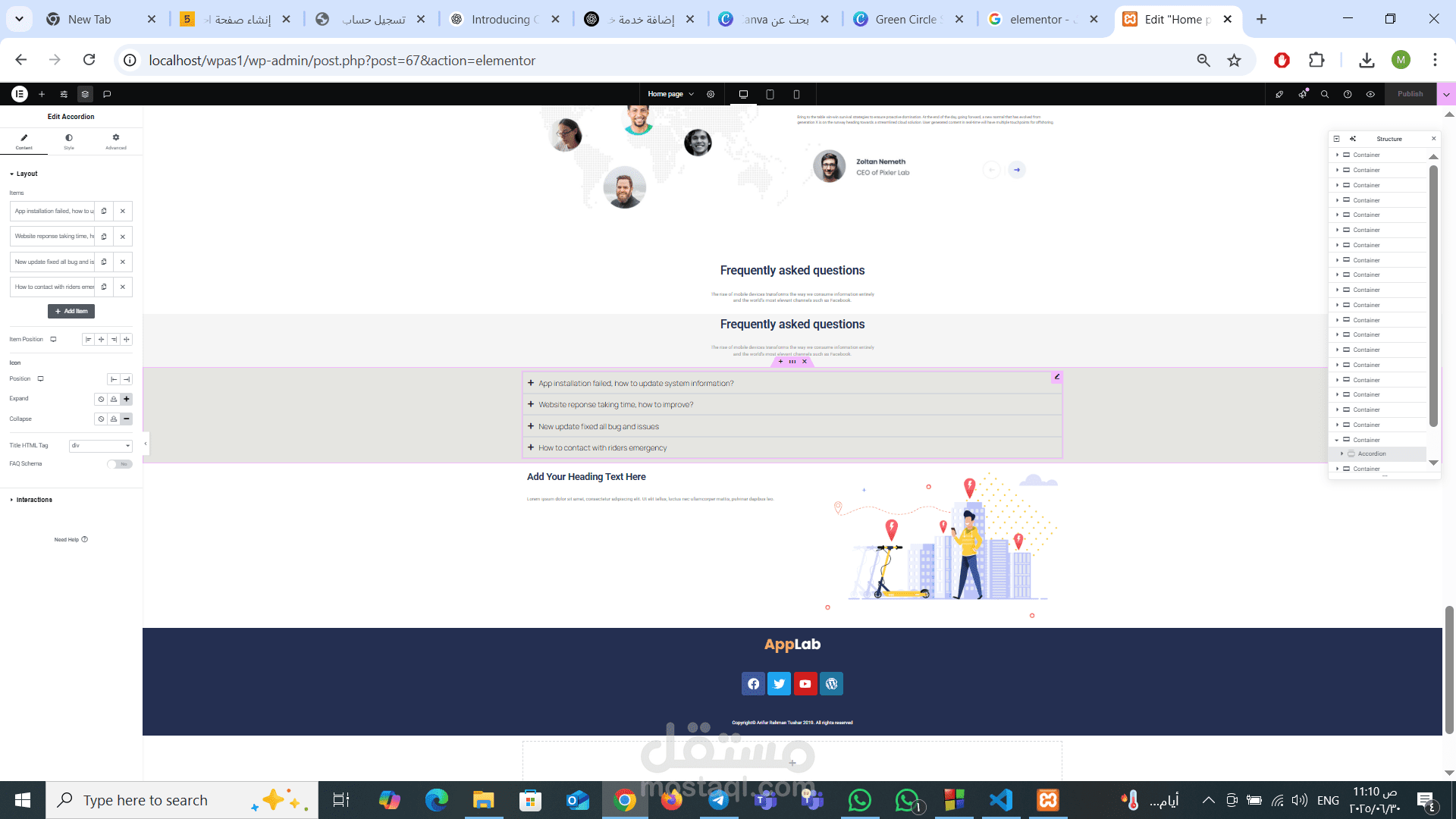Open Visual Studio Code from the taskbar
This screenshot has width=1456, height=819.
1001,800
